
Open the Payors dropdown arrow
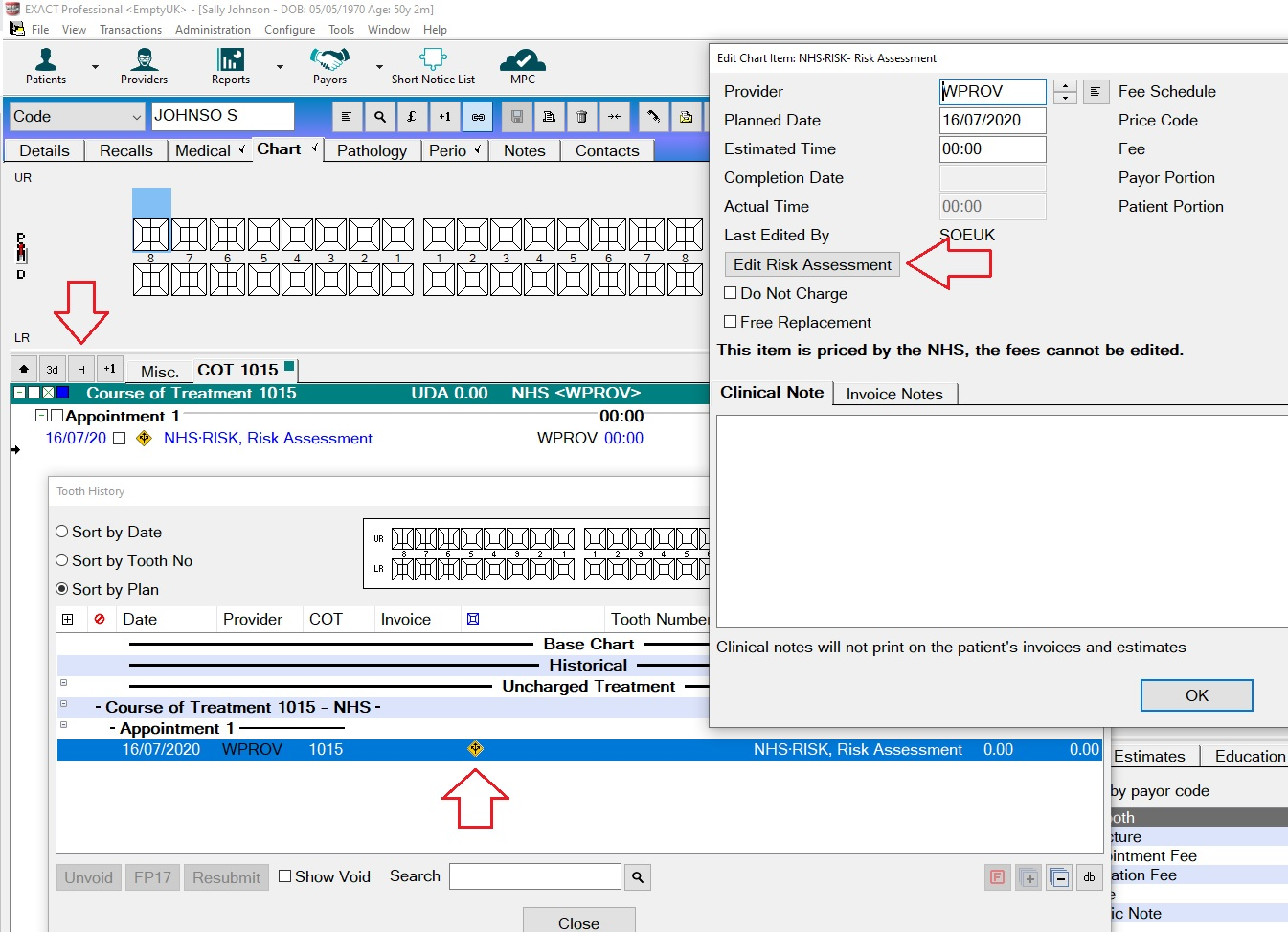point(379,67)
